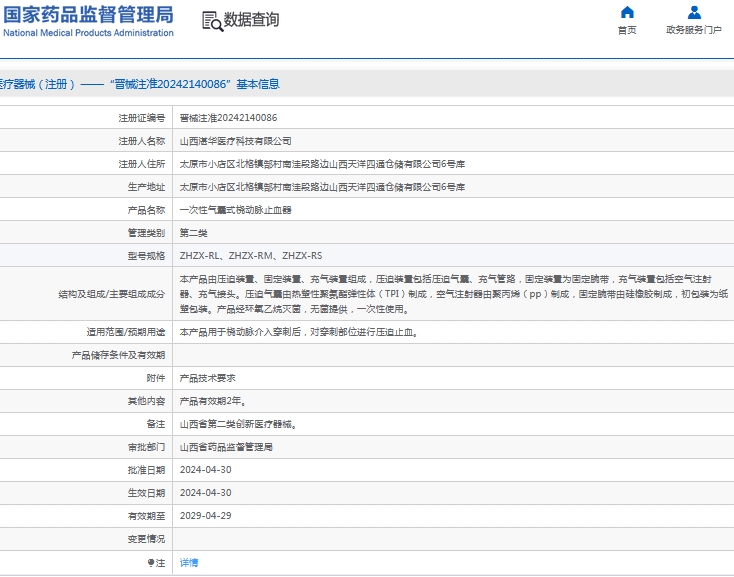Click the 数据查询 heading text
The height and width of the screenshot is (577, 734).
tap(251, 20)
